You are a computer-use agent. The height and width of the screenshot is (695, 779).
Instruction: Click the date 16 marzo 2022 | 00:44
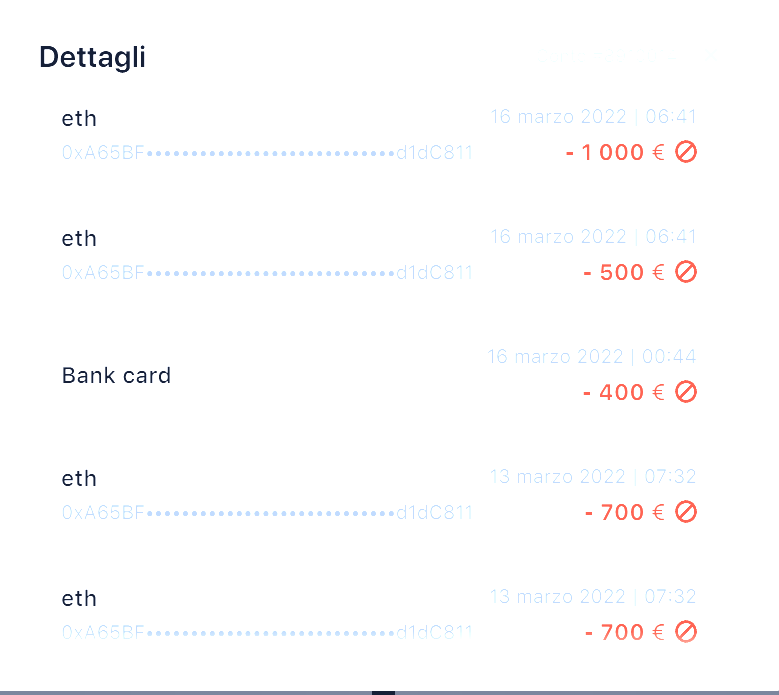pyautogui.click(x=592, y=357)
